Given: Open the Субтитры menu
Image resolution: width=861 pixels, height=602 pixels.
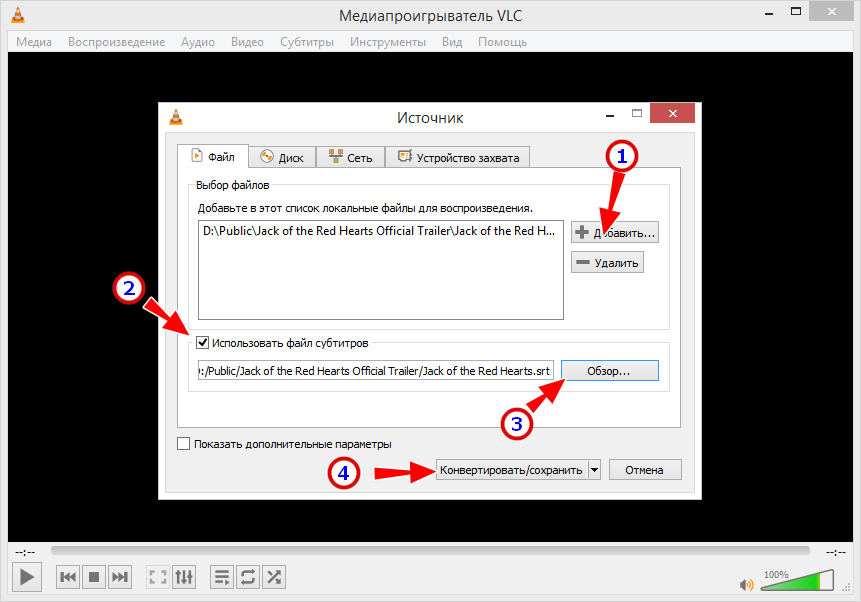Looking at the screenshot, I should click(x=307, y=42).
